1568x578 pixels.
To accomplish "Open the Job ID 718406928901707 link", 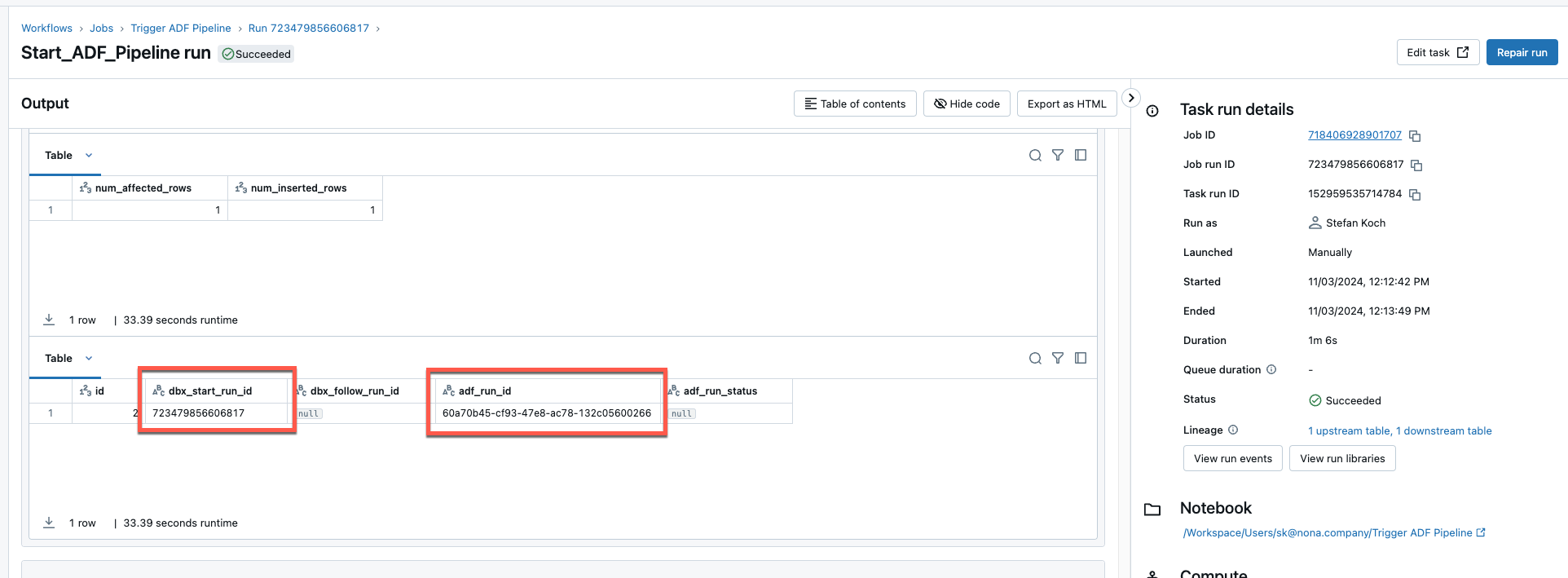I will coord(1354,135).
